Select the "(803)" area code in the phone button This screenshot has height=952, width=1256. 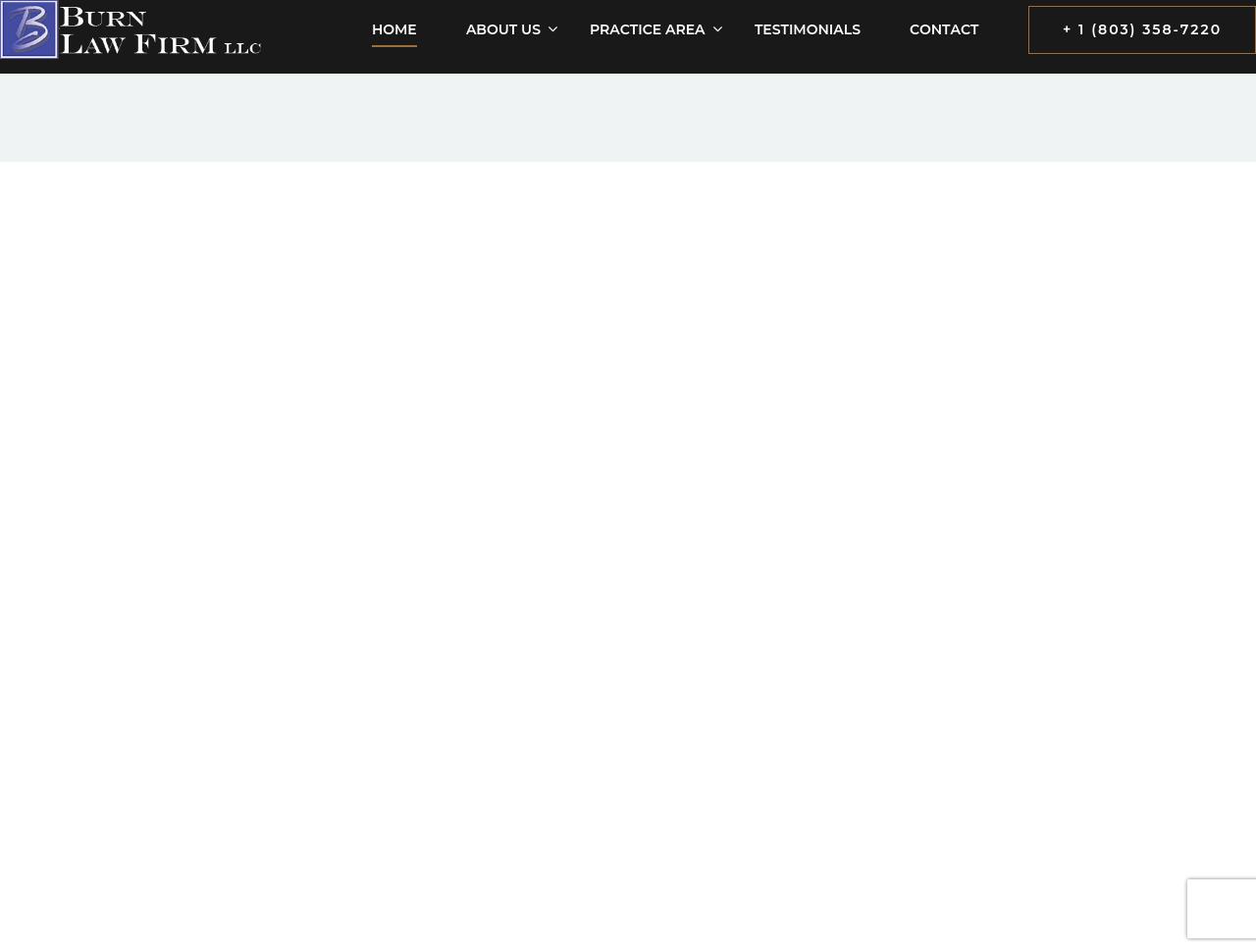coord(1113,29)
